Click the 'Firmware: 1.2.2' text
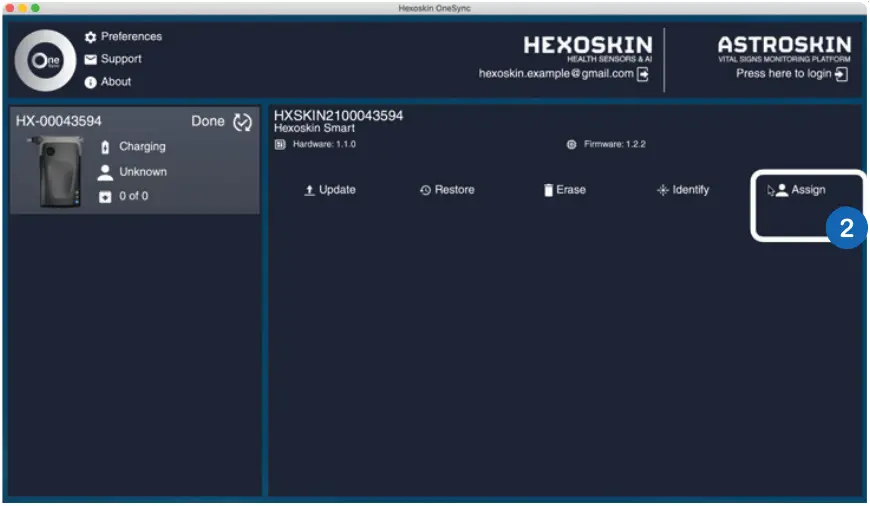 point(615,144)
